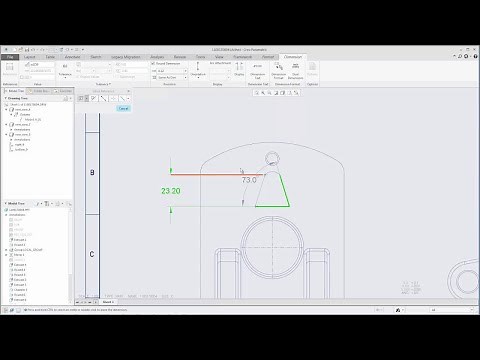
Task: Collapse the second drawing view tree node
Action: (6, 125)
